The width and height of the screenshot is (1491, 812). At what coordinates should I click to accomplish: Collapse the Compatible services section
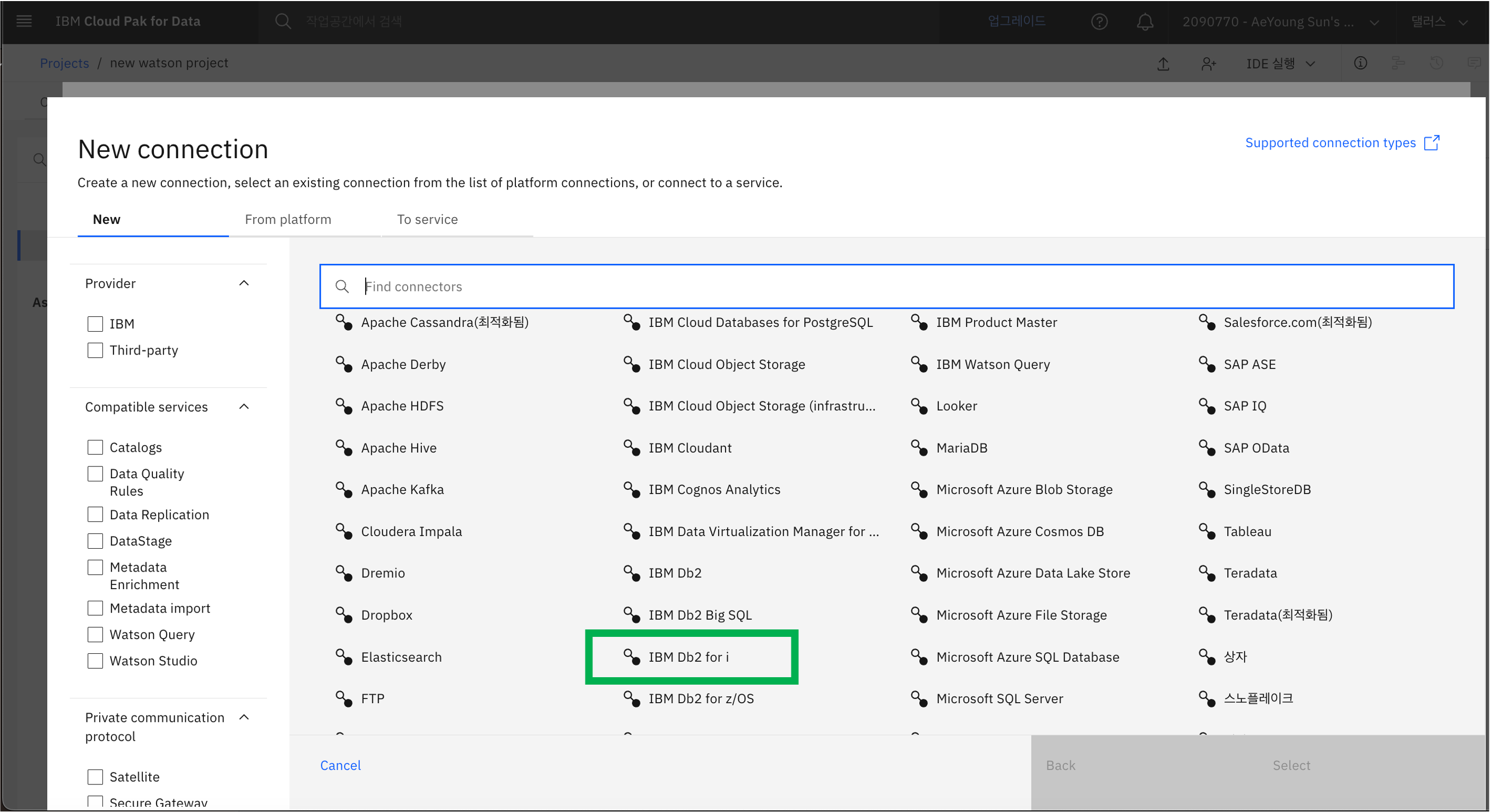[244, 407]
